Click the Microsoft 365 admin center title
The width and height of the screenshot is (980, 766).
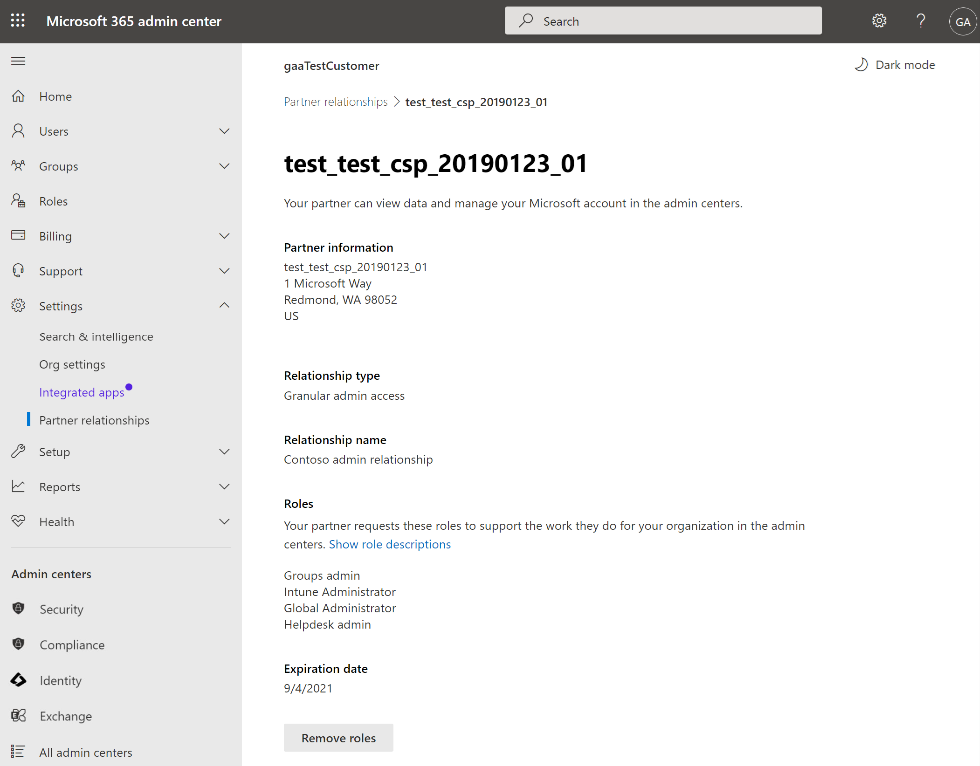133,21
